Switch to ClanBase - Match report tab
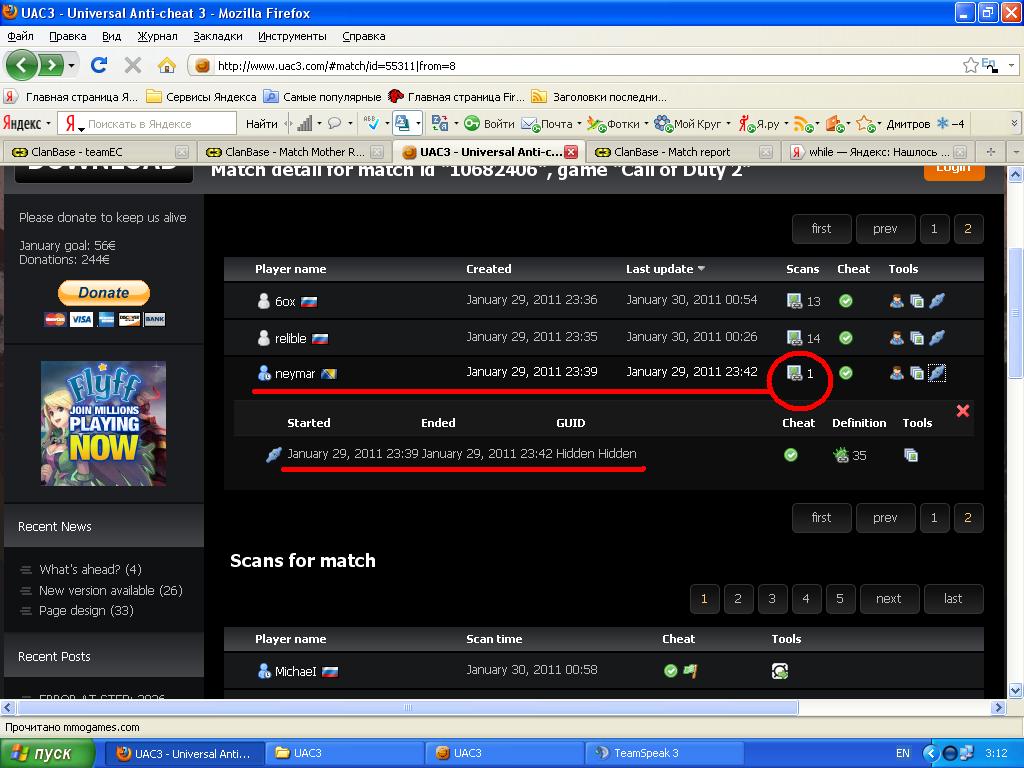Screen dimensions: 1024x768 pos(684,152)
